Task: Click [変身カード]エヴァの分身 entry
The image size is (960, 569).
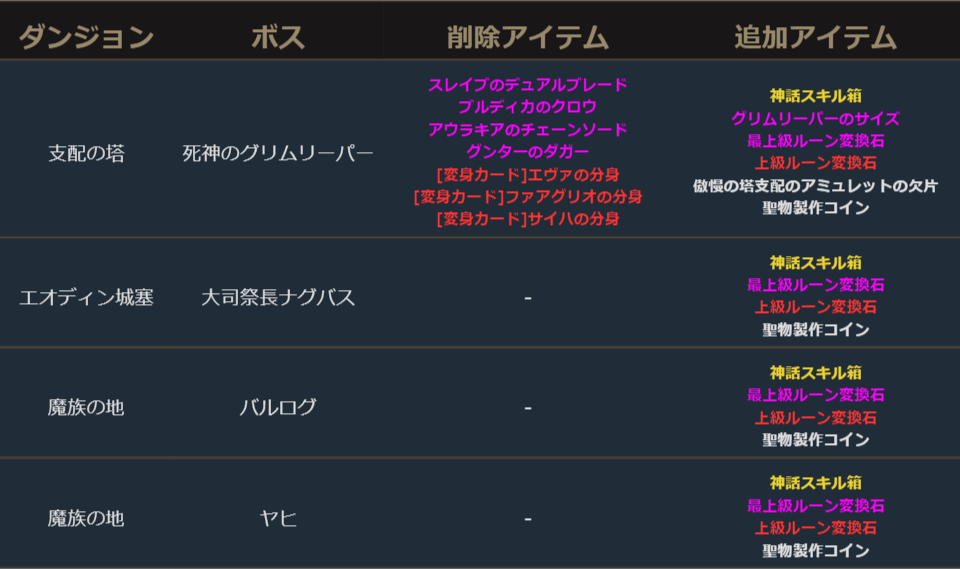Action: coord(527,174)
